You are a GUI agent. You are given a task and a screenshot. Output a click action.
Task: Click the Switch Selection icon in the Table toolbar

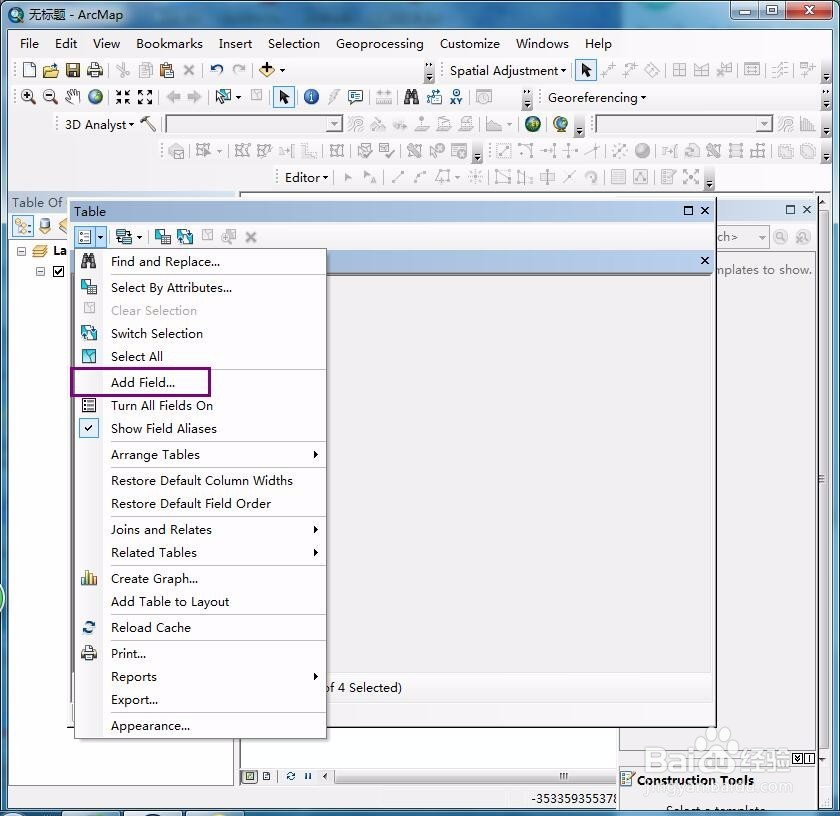[x=185, y=236]
